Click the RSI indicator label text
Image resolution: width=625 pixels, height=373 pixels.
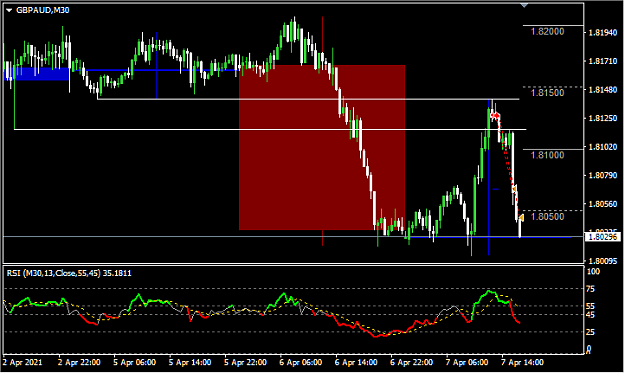69,273
